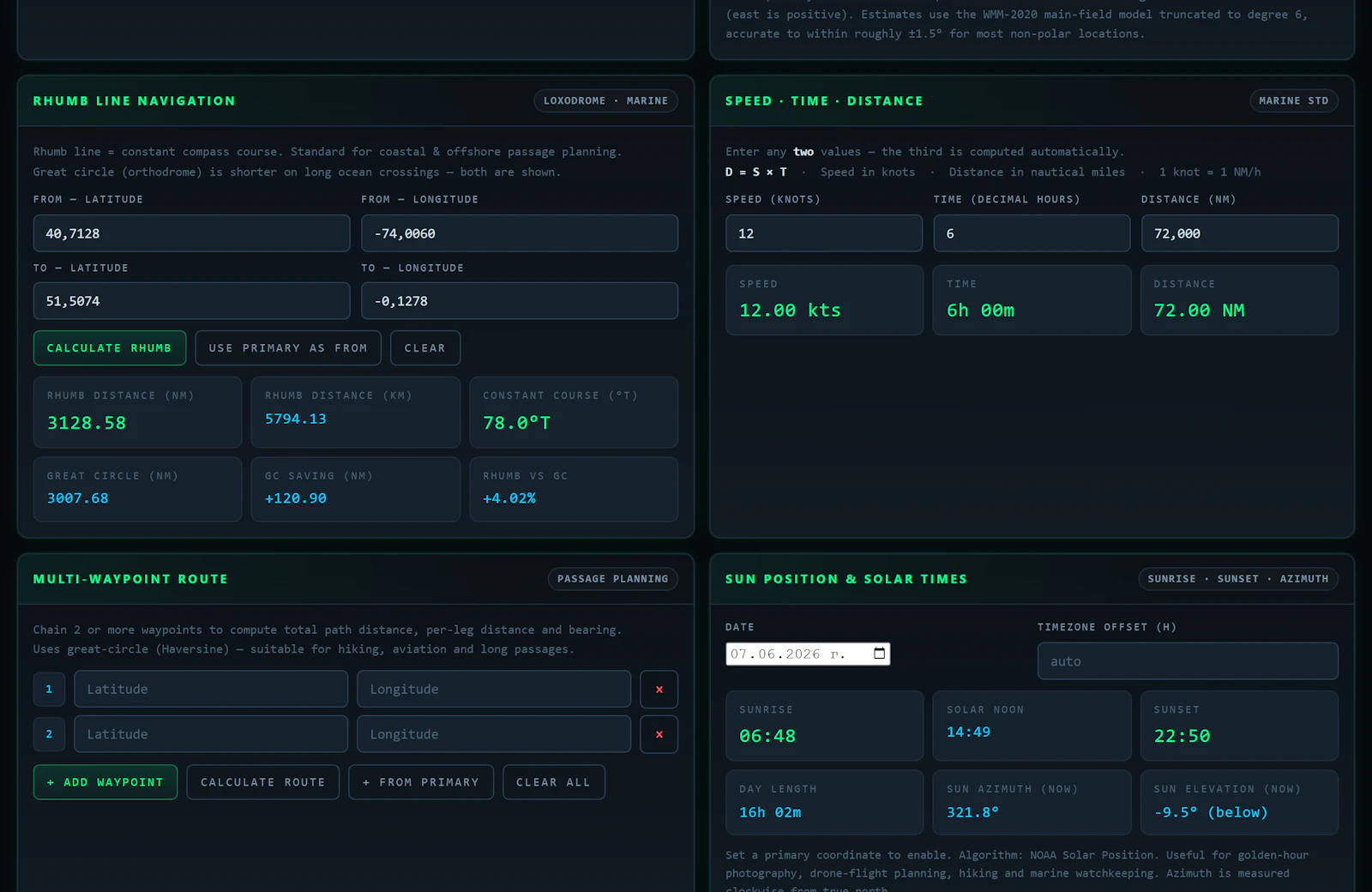Add a new waypoint
Screen dimensions: 1372x892
coord(105,782)
